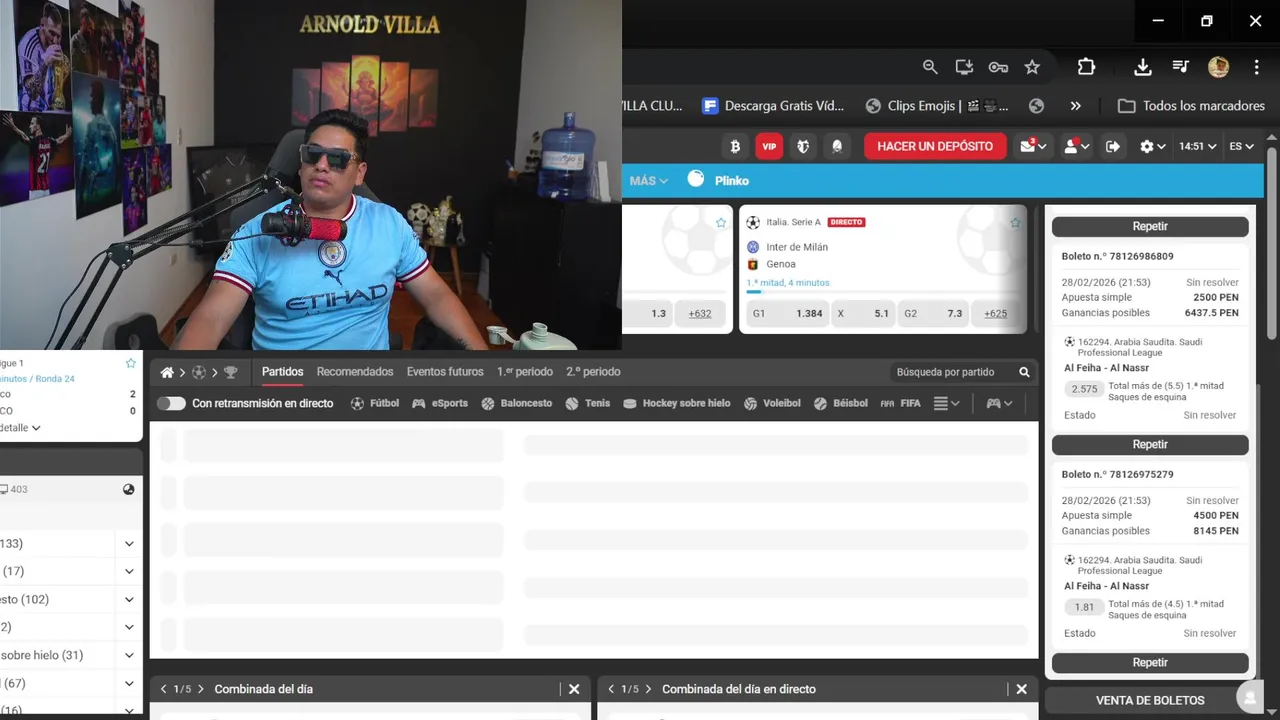Click Repetir below ticket 78126975279
Screen dimensions: 1280x720
[x=1150, y=662]
